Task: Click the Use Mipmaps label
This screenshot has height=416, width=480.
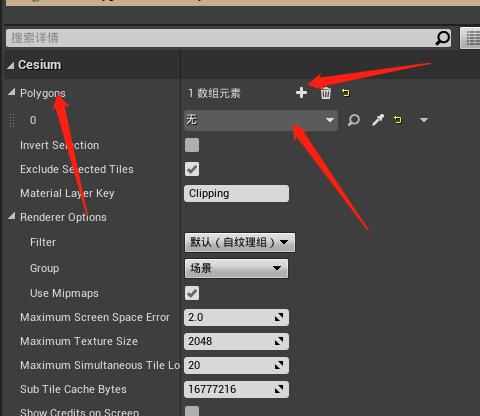Action: (64, 293)
